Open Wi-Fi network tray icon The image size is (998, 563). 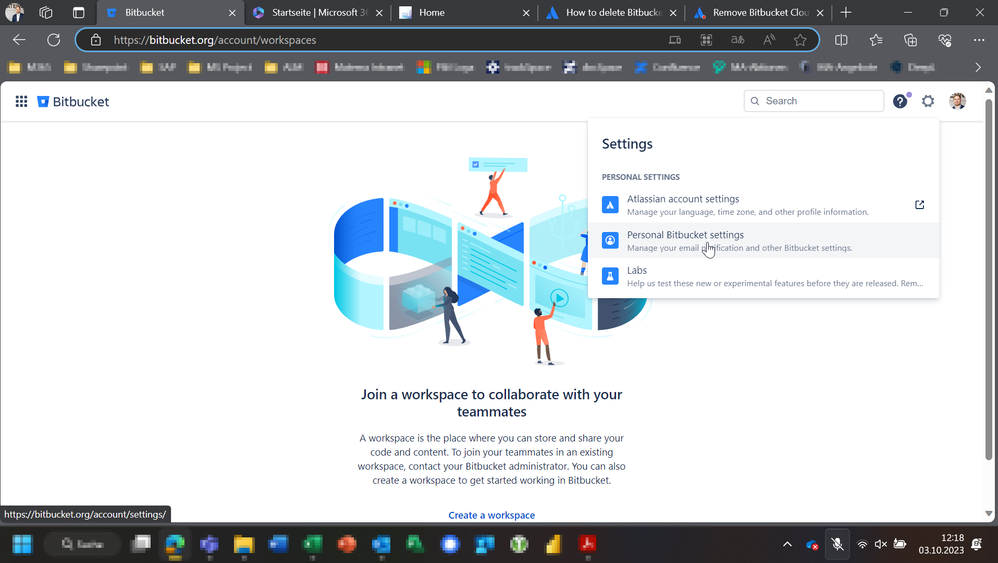tap(862, 544)
